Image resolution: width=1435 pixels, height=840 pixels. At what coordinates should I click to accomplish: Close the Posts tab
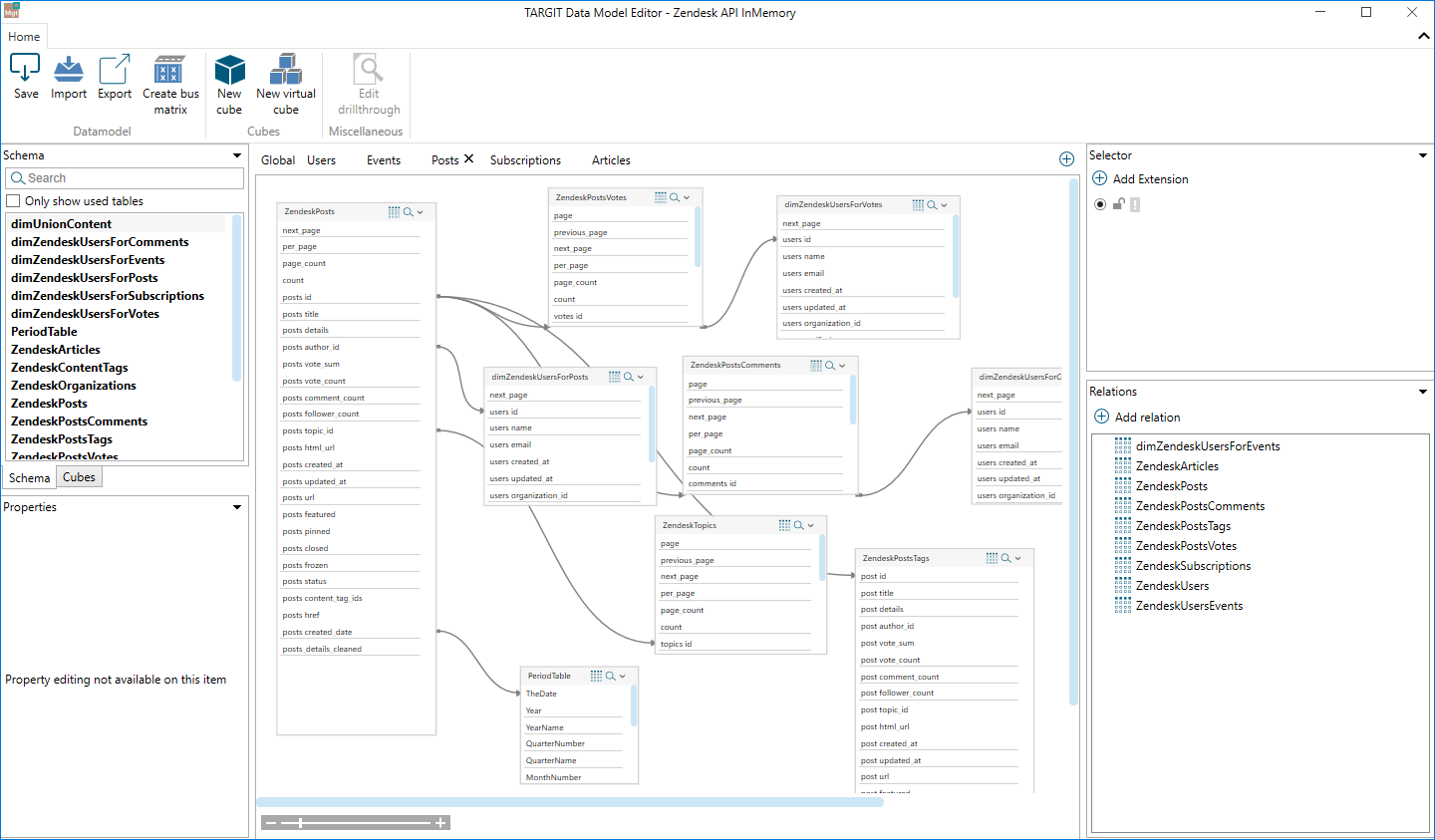point(468,159)
